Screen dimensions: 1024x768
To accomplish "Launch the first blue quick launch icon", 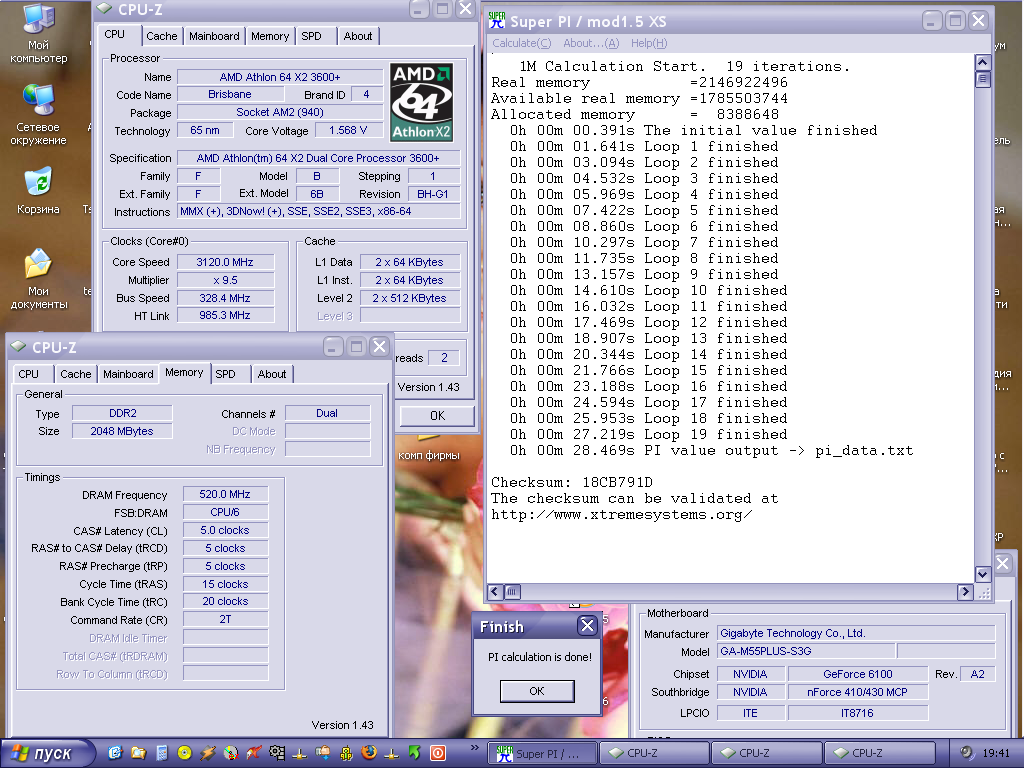I will 115,753.
